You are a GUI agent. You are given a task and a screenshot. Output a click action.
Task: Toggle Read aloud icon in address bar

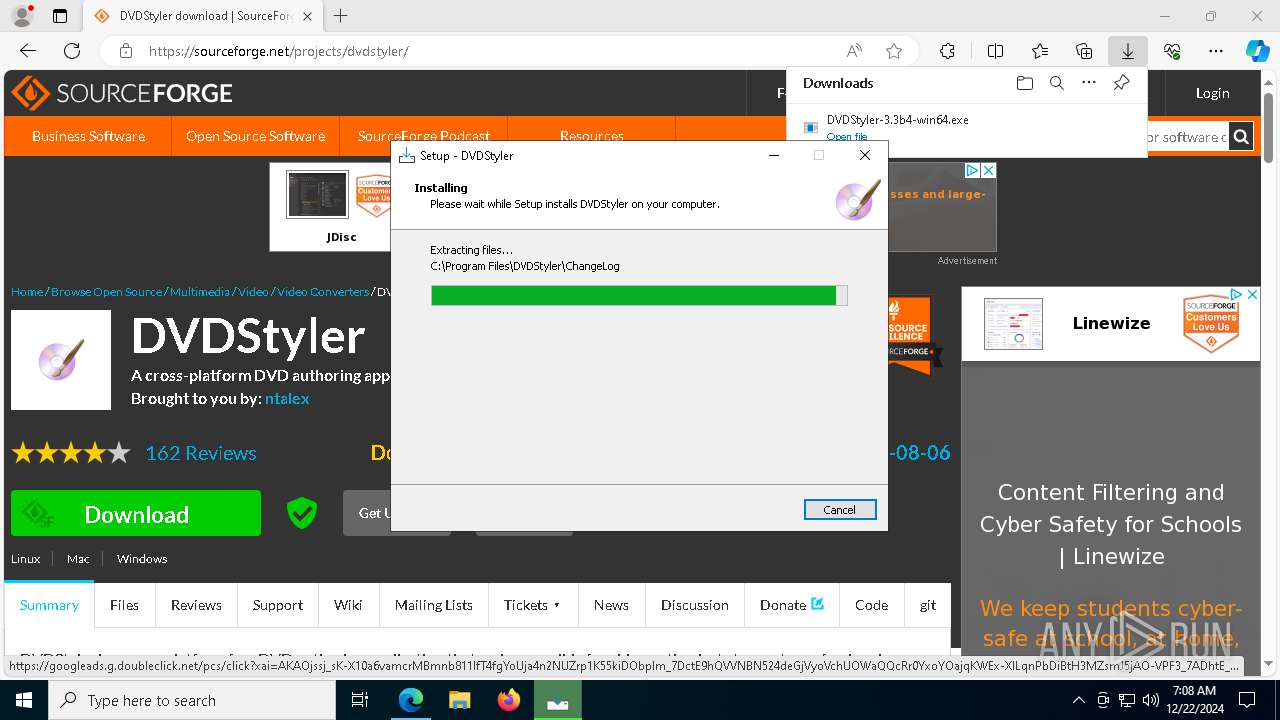coord(854,51)
